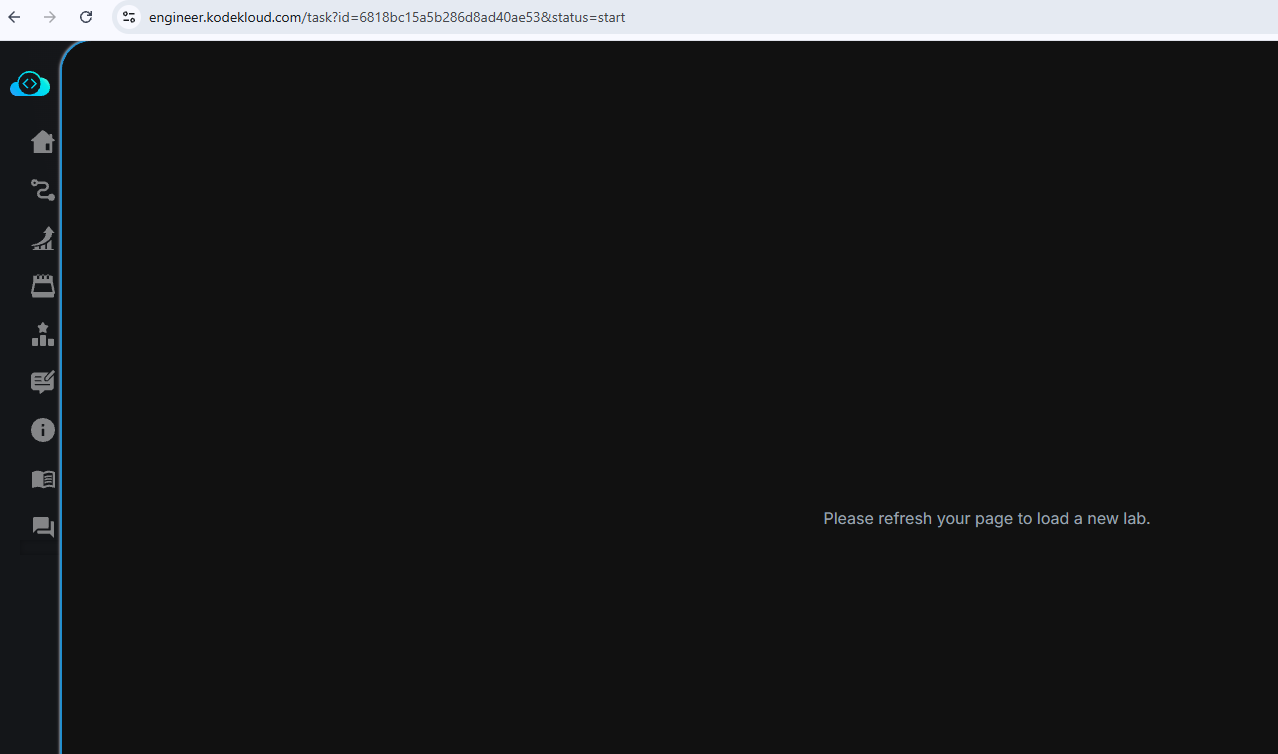This screenshot has width=1278, height=754.
Task: Open the info circle icon
Action: pos(42,430)
